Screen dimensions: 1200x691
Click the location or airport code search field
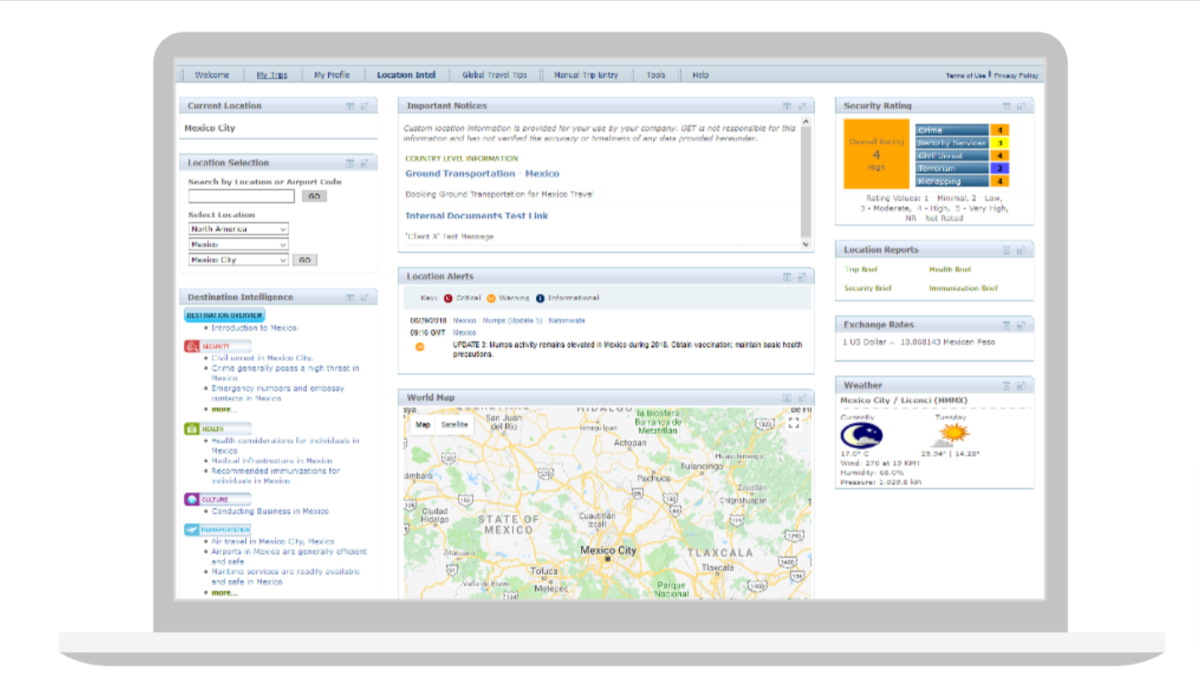pos(241,196)
